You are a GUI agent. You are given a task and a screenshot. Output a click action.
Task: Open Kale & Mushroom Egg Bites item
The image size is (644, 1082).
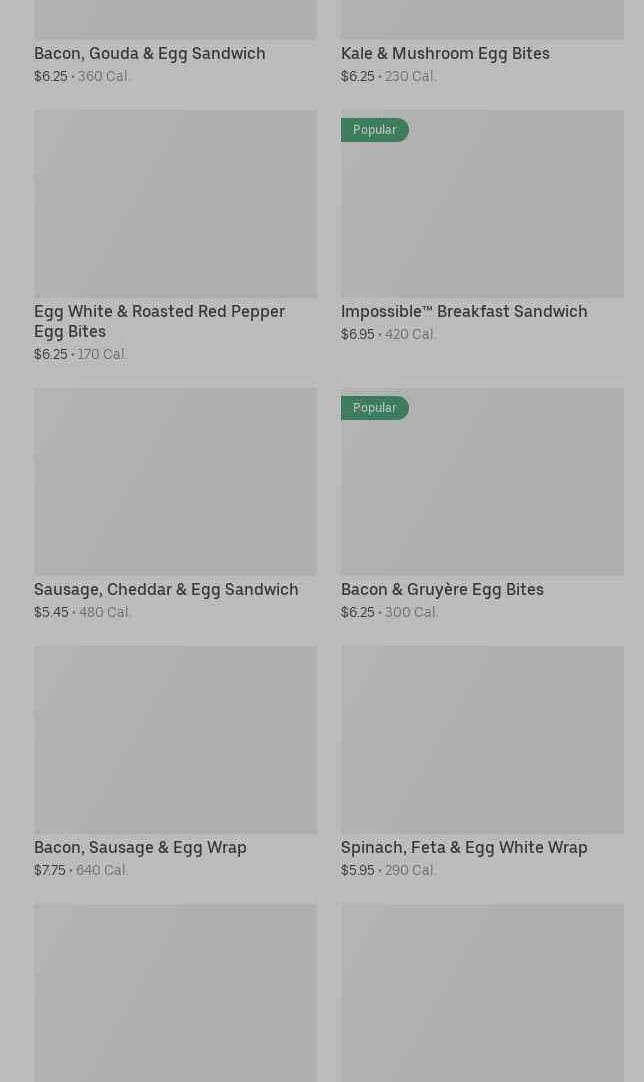coord(445,53)
